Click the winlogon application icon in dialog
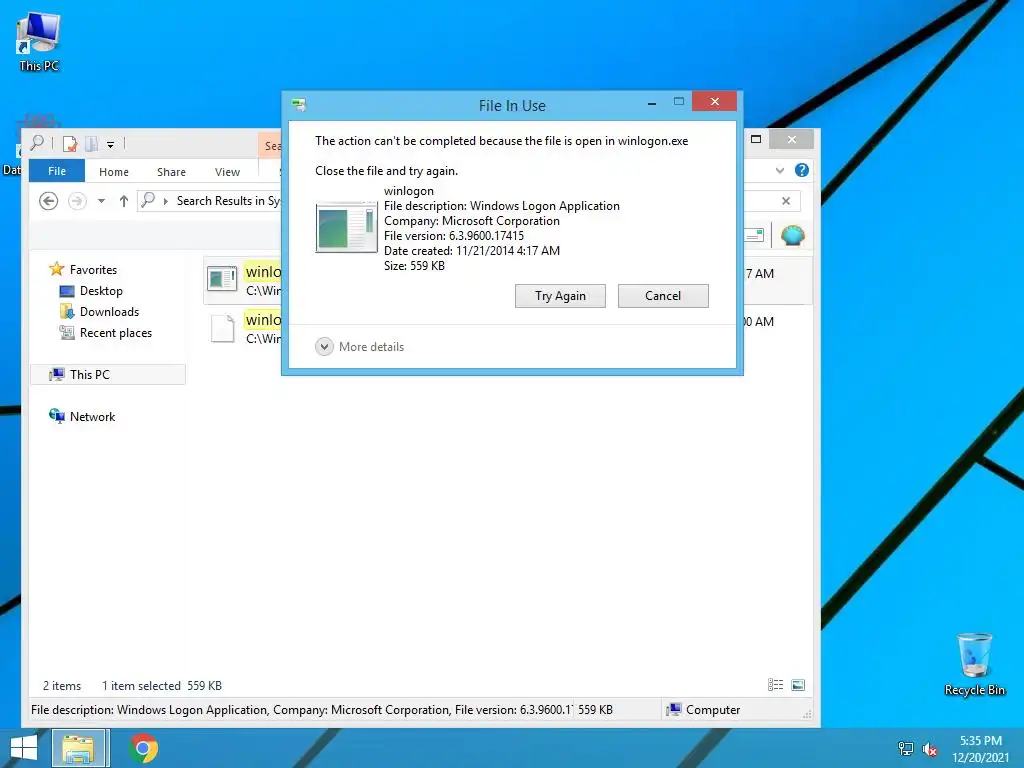The width and height of the screenshot is (1024, 768). [x=346, y=227]
